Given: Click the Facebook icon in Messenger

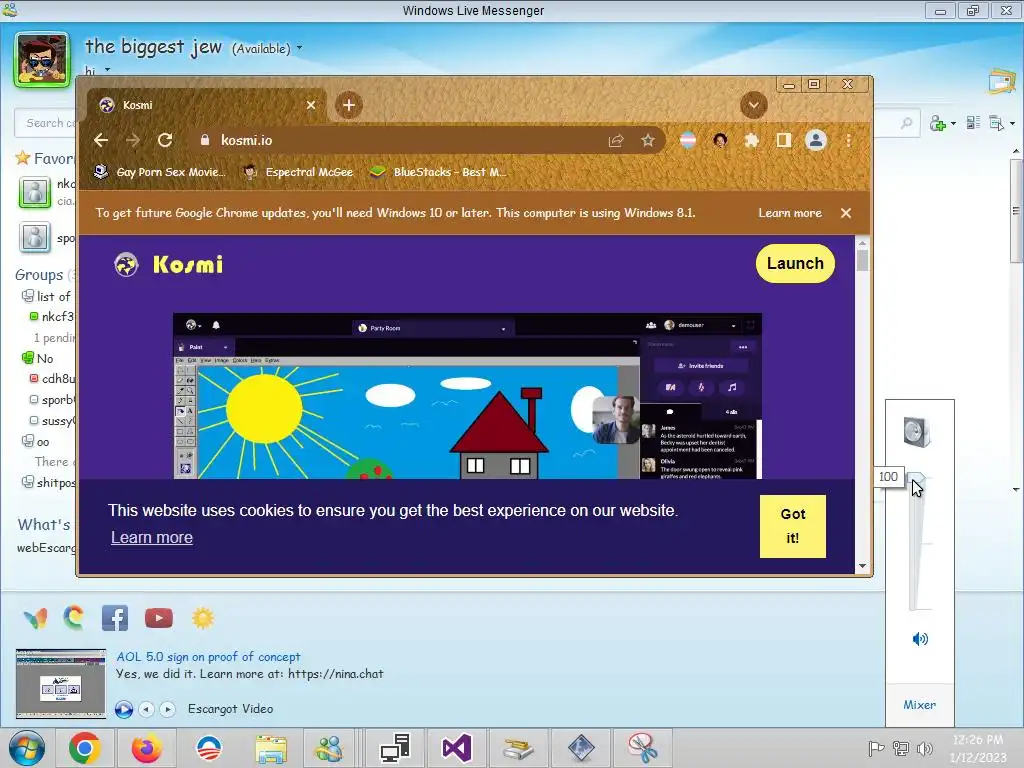Looking at the screenshot, I should click(x=115, y=618).
